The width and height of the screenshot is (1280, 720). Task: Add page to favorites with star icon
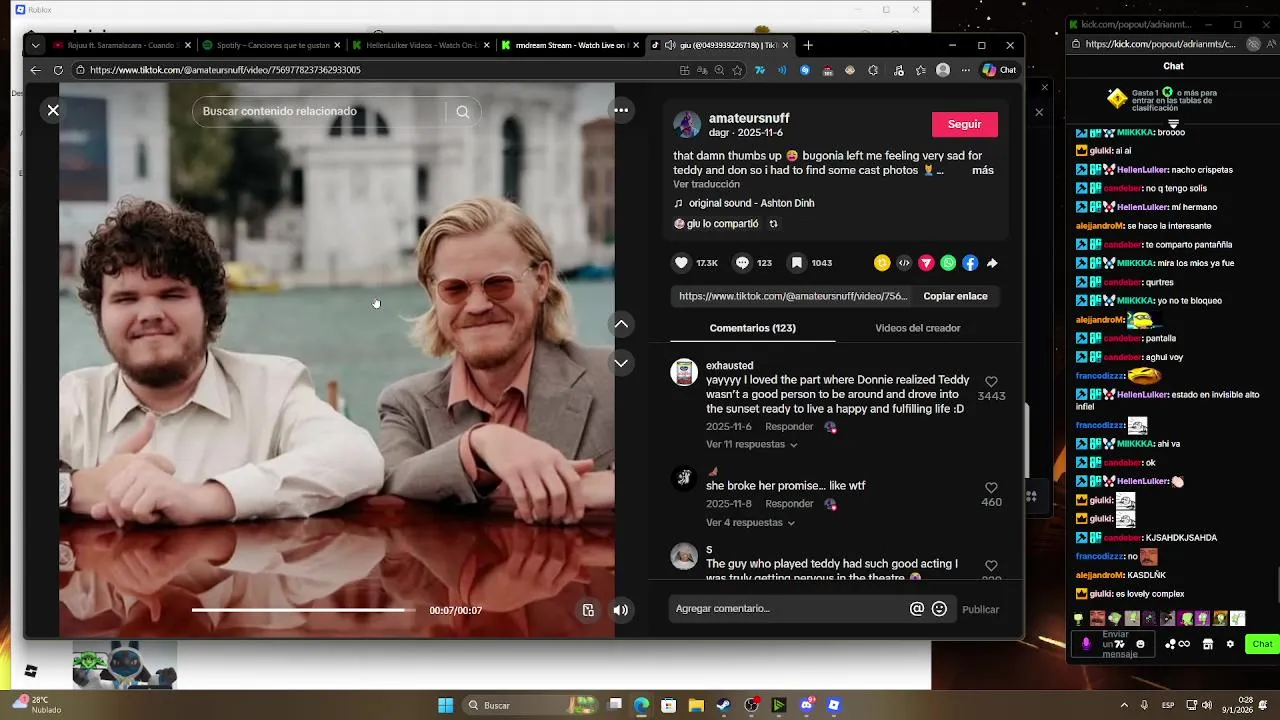(x=737, y=70)
